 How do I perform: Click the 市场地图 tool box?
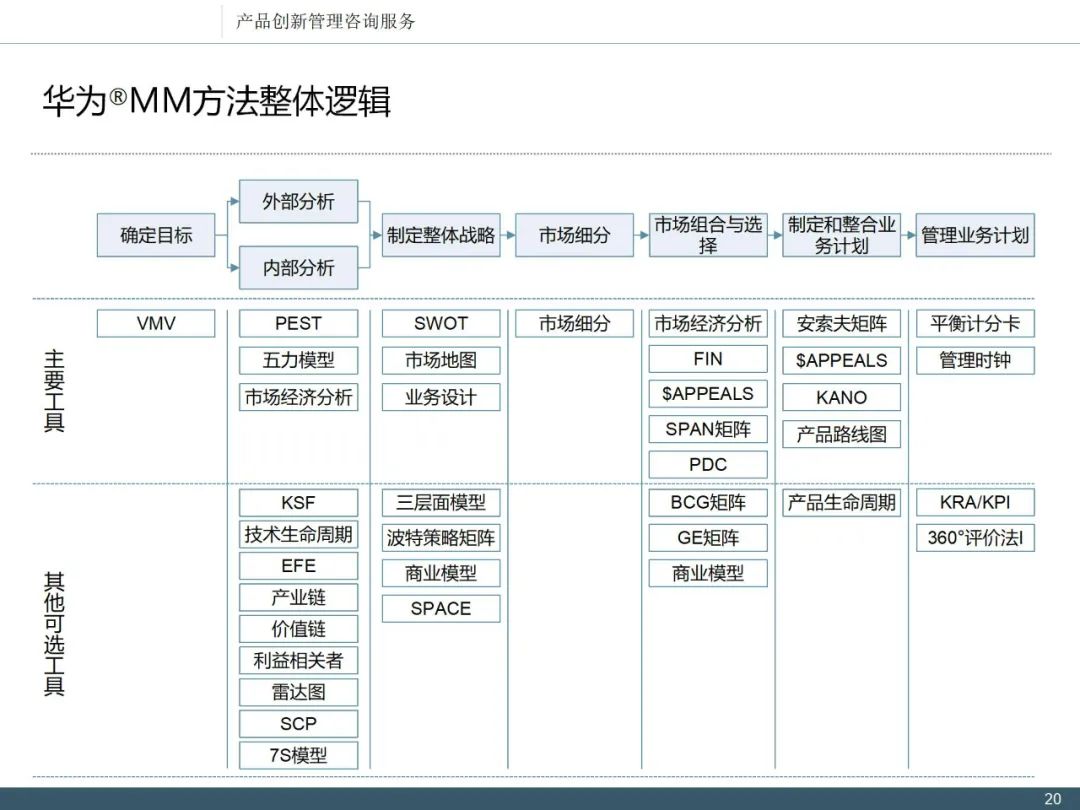coord(441,360)
